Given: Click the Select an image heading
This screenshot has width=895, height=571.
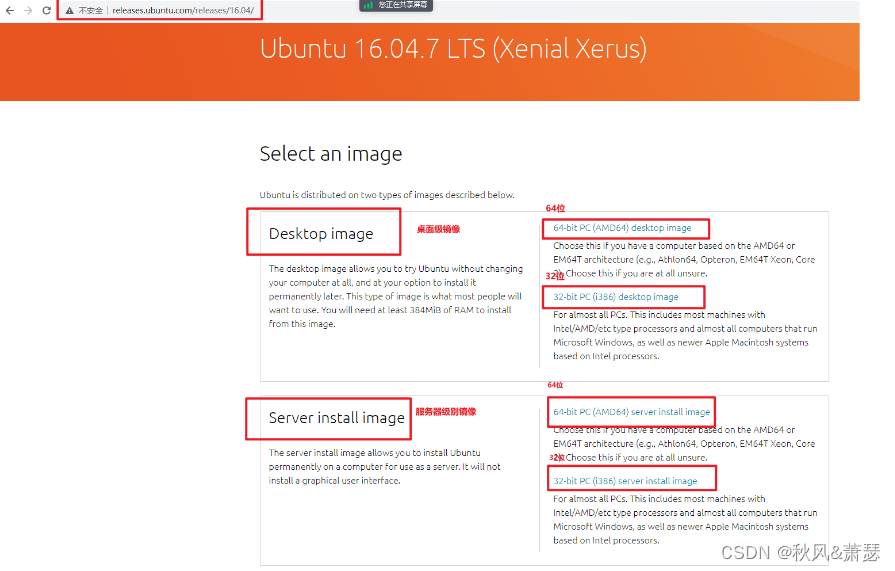Looking at the screenshot, I should pyautogui.click(x=331, y=154).
